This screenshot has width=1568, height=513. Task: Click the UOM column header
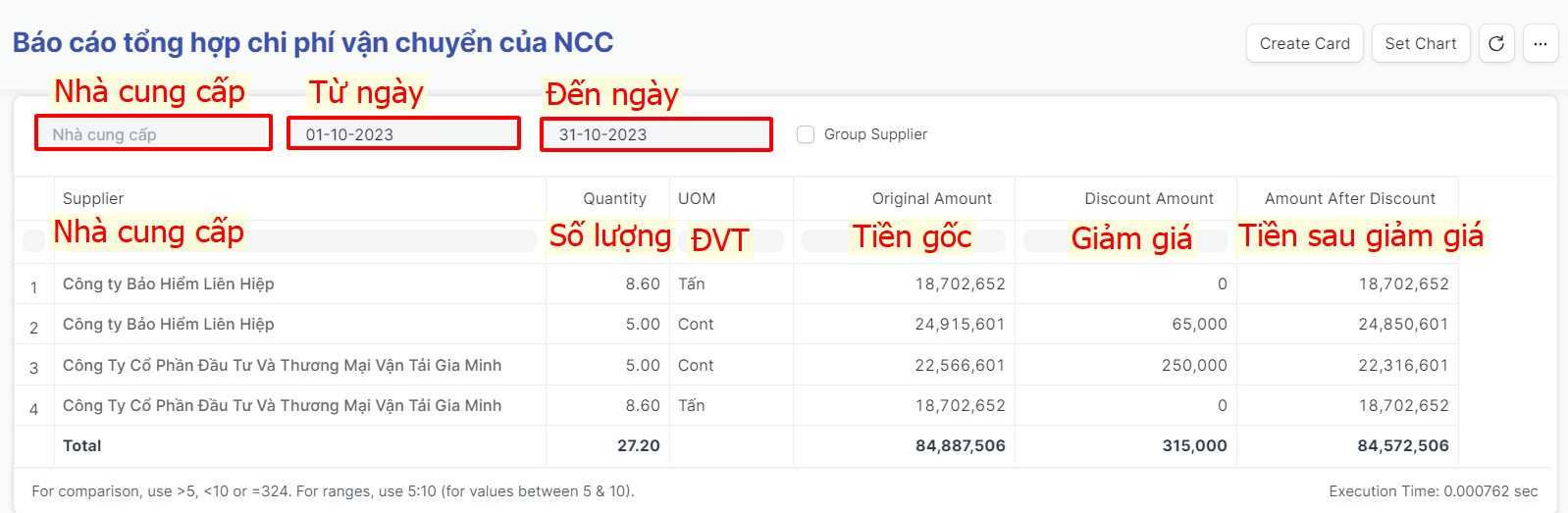coord(697,198)
